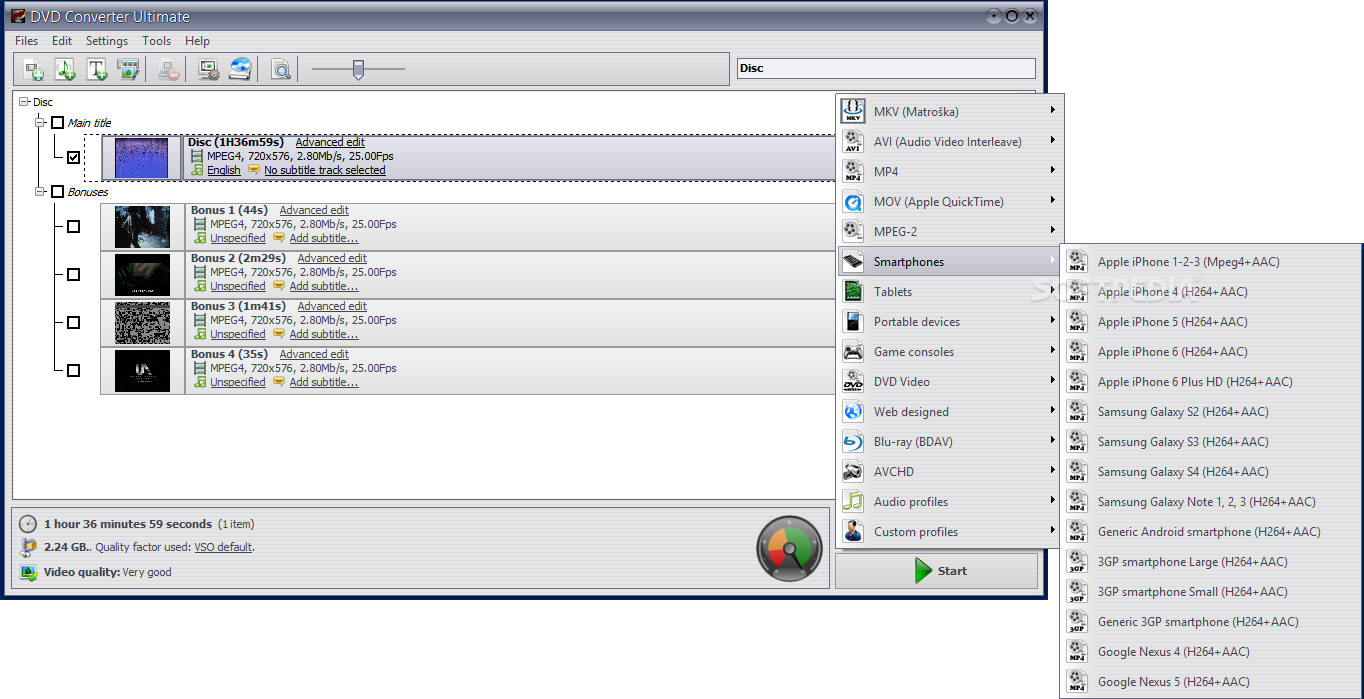
Task: Click the Bonus 3 noise thumbnail
Action: point(142,323)
